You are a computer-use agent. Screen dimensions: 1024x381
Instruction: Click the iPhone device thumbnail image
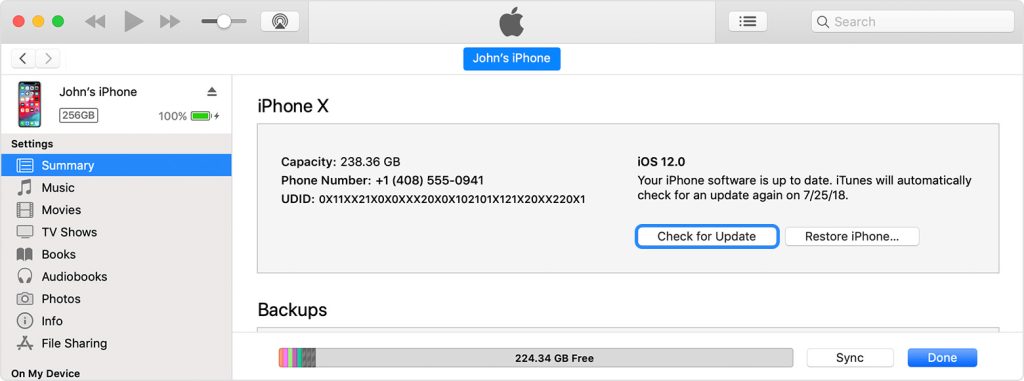(x=29, y=104)
